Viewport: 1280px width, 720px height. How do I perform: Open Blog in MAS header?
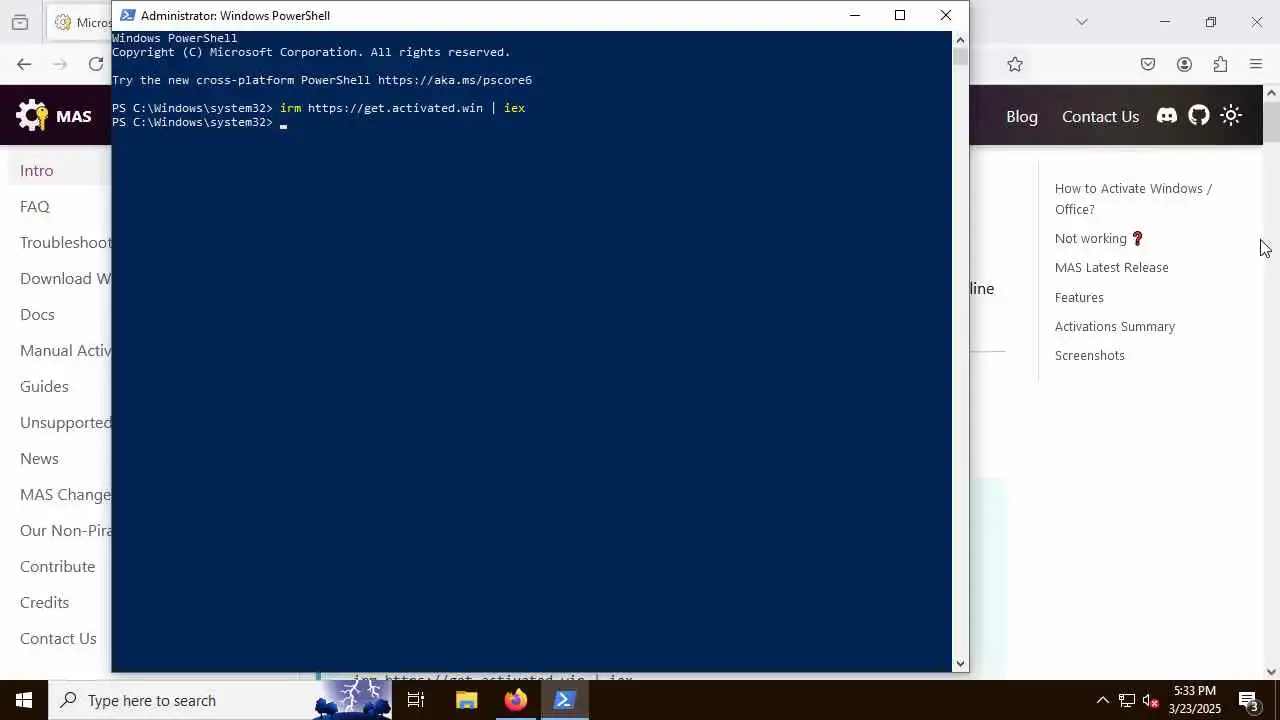[1022, 116]
